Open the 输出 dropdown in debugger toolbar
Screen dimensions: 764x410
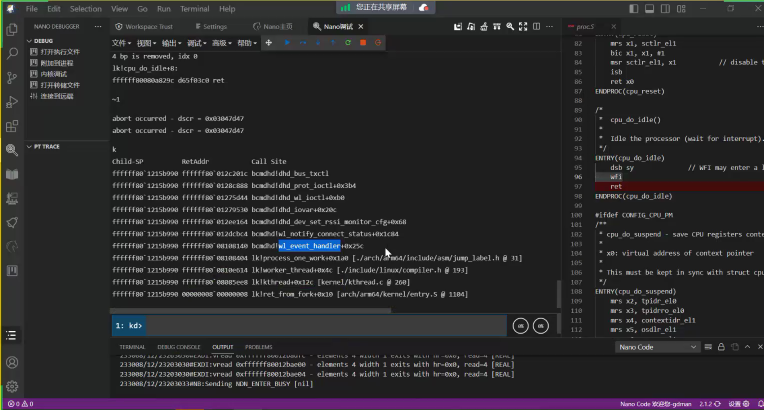coord(171,43)
